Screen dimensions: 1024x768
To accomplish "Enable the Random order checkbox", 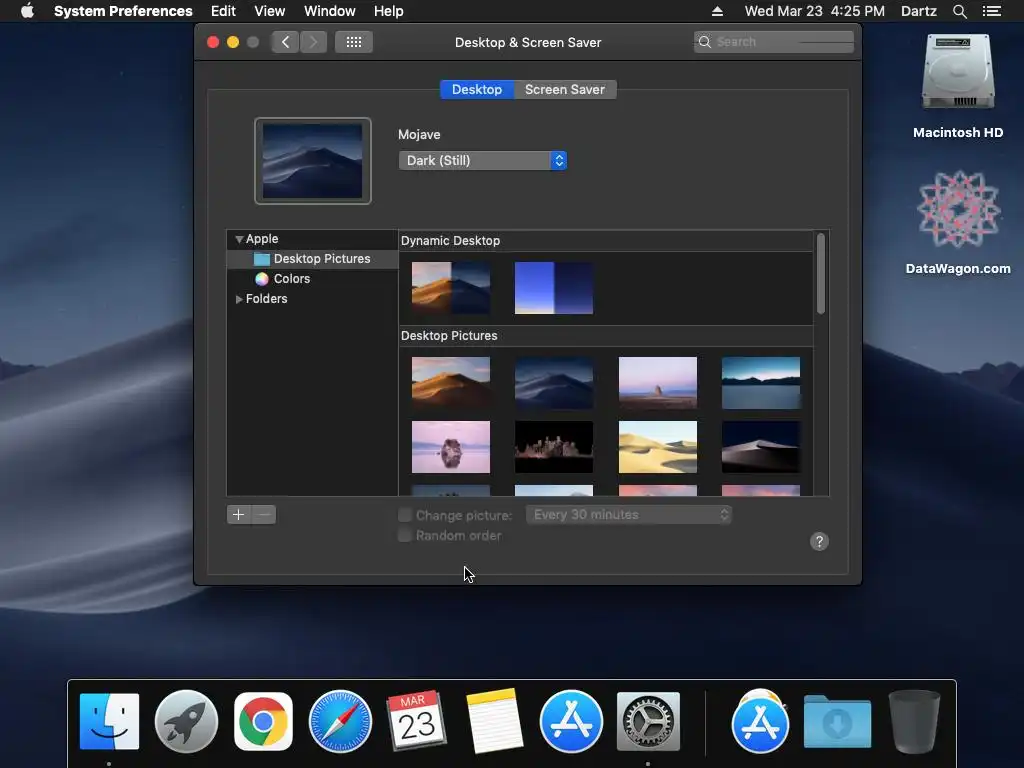I will click(405, 536).
